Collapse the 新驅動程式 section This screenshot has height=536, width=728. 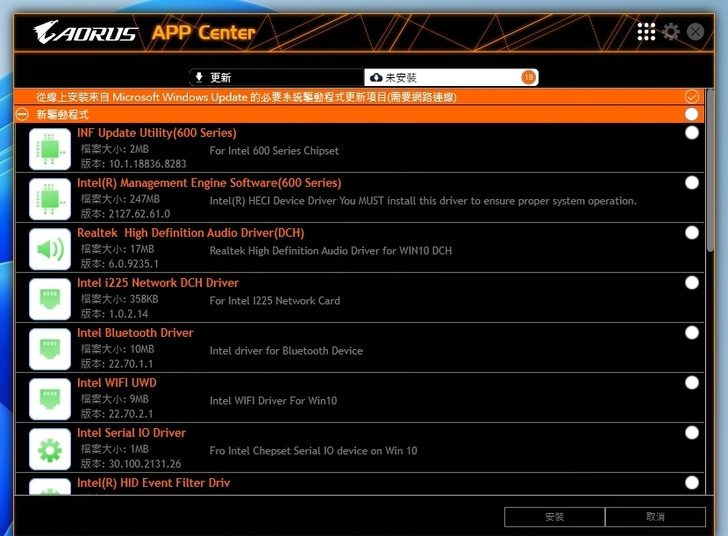(23, 115)
